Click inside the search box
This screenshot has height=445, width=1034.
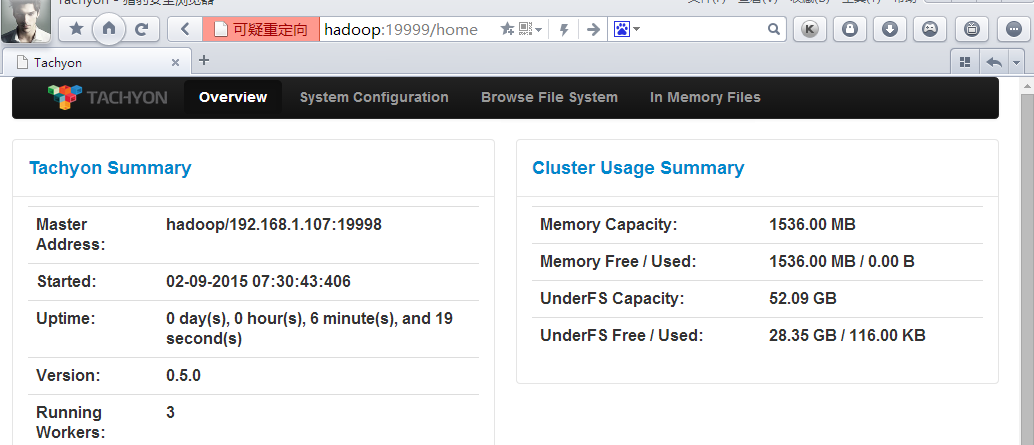coord(703,29)
